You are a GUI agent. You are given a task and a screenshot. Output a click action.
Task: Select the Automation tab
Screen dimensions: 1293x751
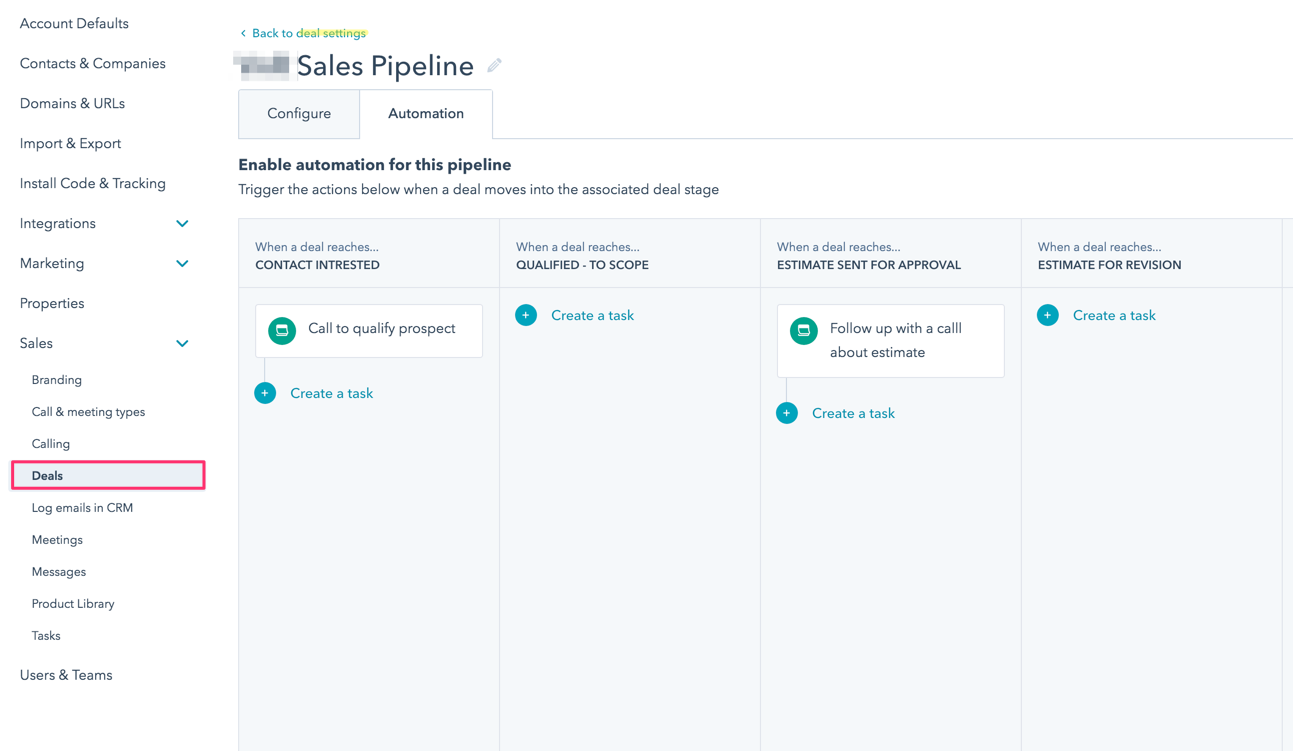pyautogui.click(x=426, y=114)
